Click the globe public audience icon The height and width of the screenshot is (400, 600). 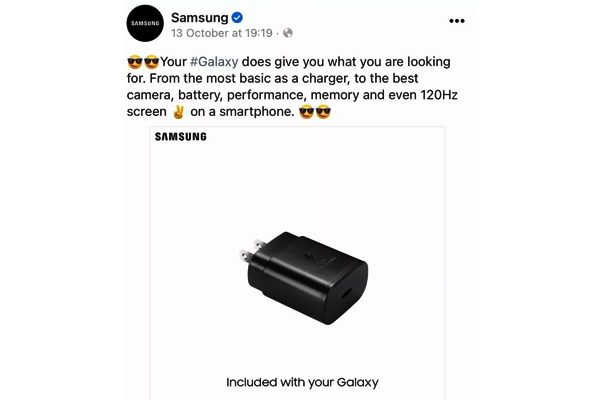[x=288, y=33]
